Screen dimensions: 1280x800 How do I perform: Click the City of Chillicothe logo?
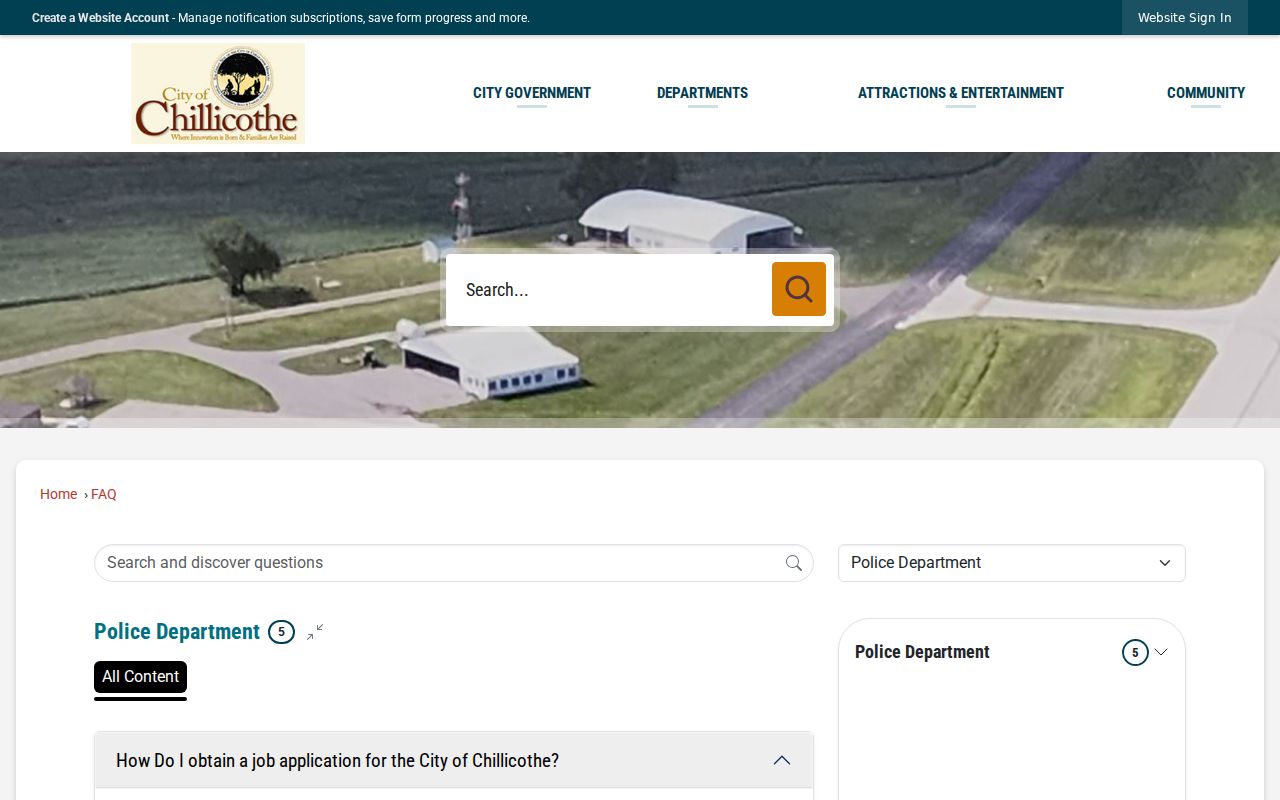click(x=218, y=93)
